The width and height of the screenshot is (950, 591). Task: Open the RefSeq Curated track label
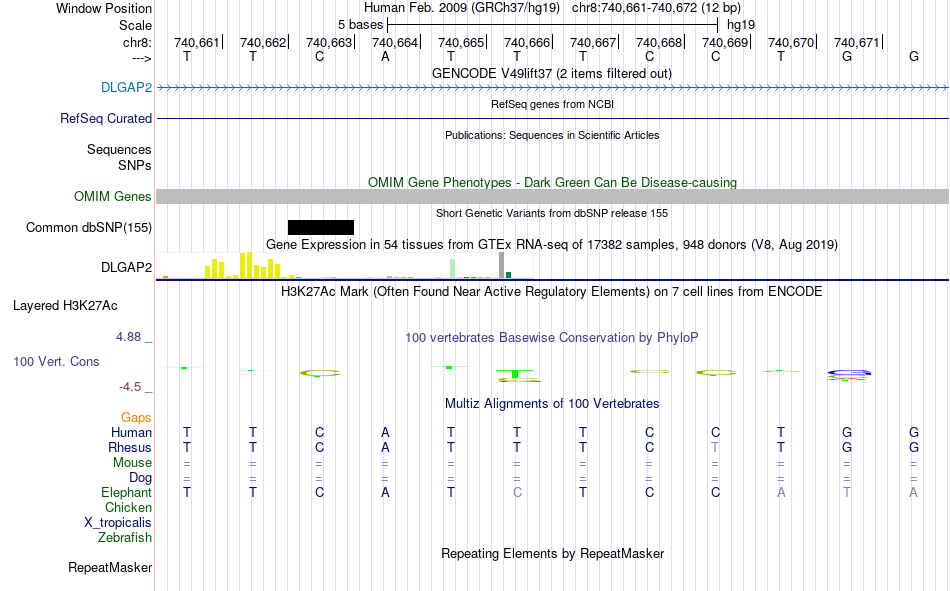click(x=106, y=118)
